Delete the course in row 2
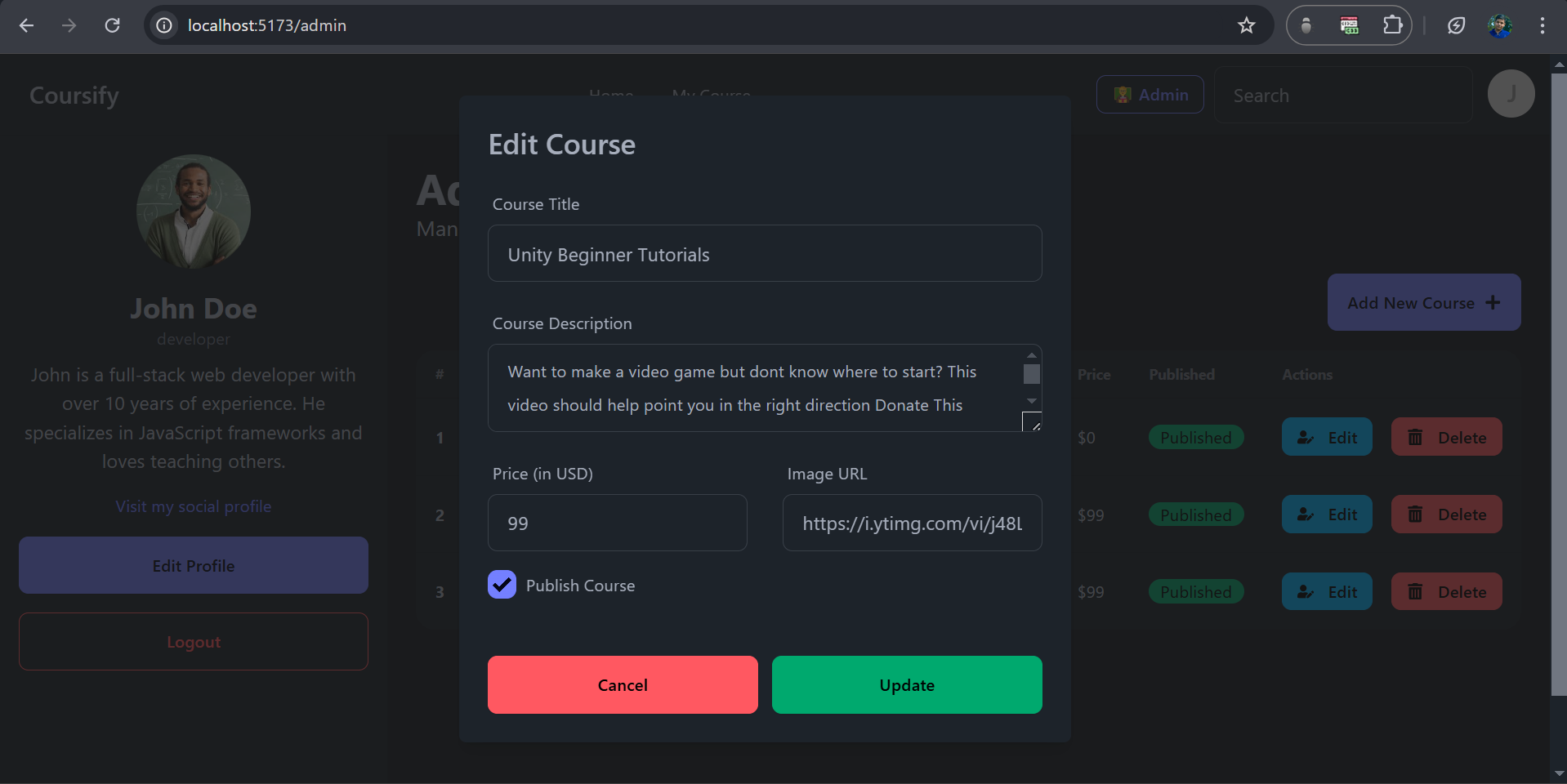The image size is (1567, 784). point(1446,514)
